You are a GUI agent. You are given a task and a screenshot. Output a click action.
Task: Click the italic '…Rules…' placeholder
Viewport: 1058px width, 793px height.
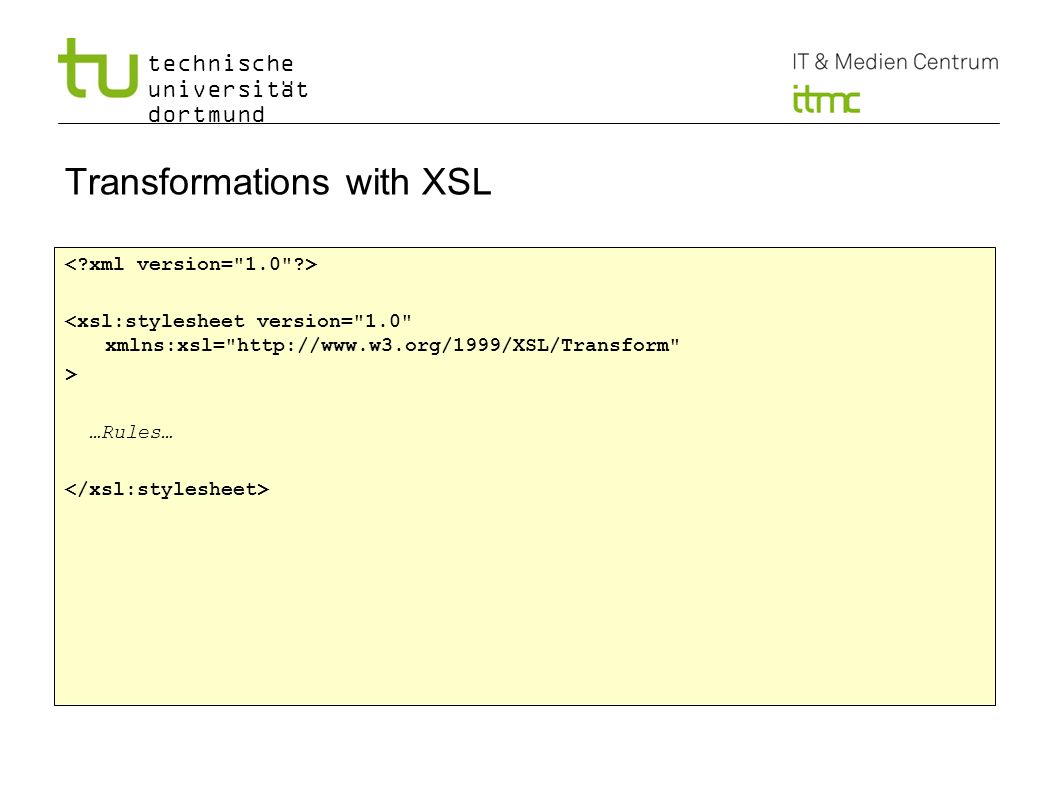pos(131,433)
